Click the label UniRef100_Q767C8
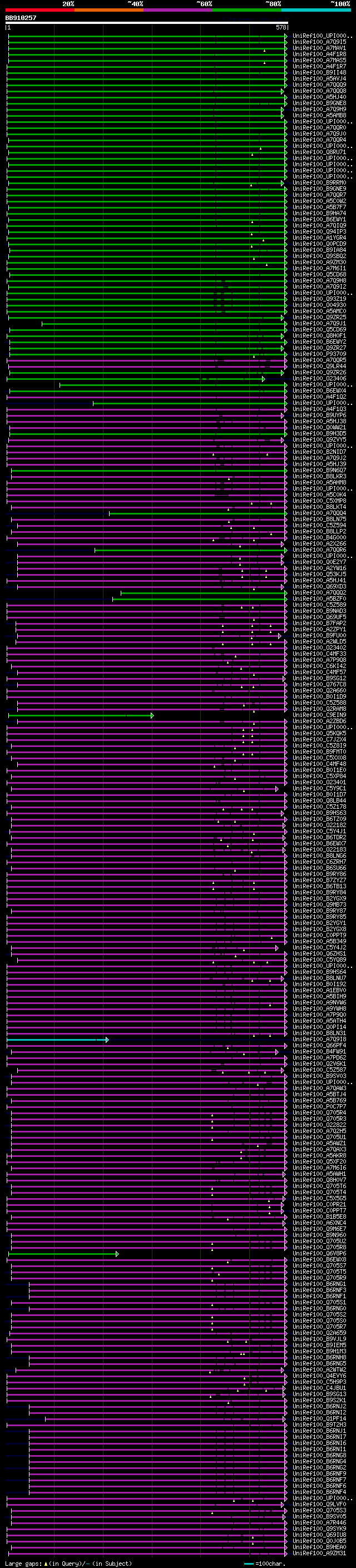This screenshot has height=1568, width=356. (x=319, y=684)
